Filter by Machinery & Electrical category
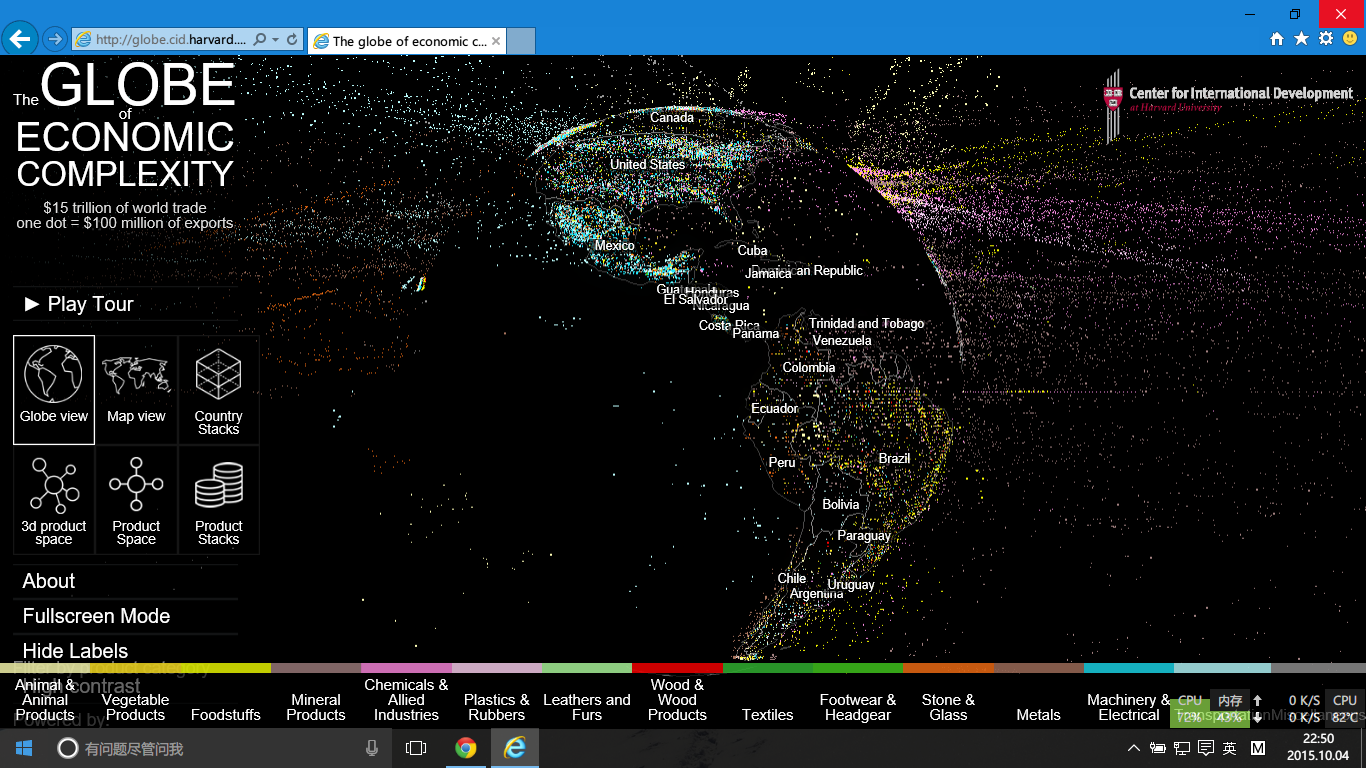The height and width of the screenshot is (768, 1366). pos(1128,707)
